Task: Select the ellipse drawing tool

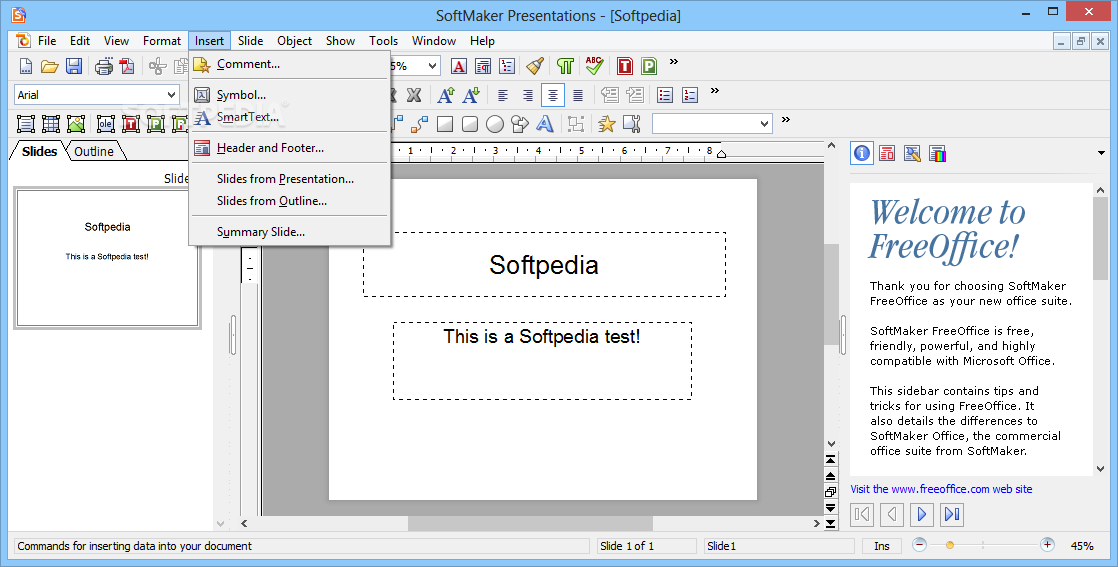Action: click(x=495, y=124)
